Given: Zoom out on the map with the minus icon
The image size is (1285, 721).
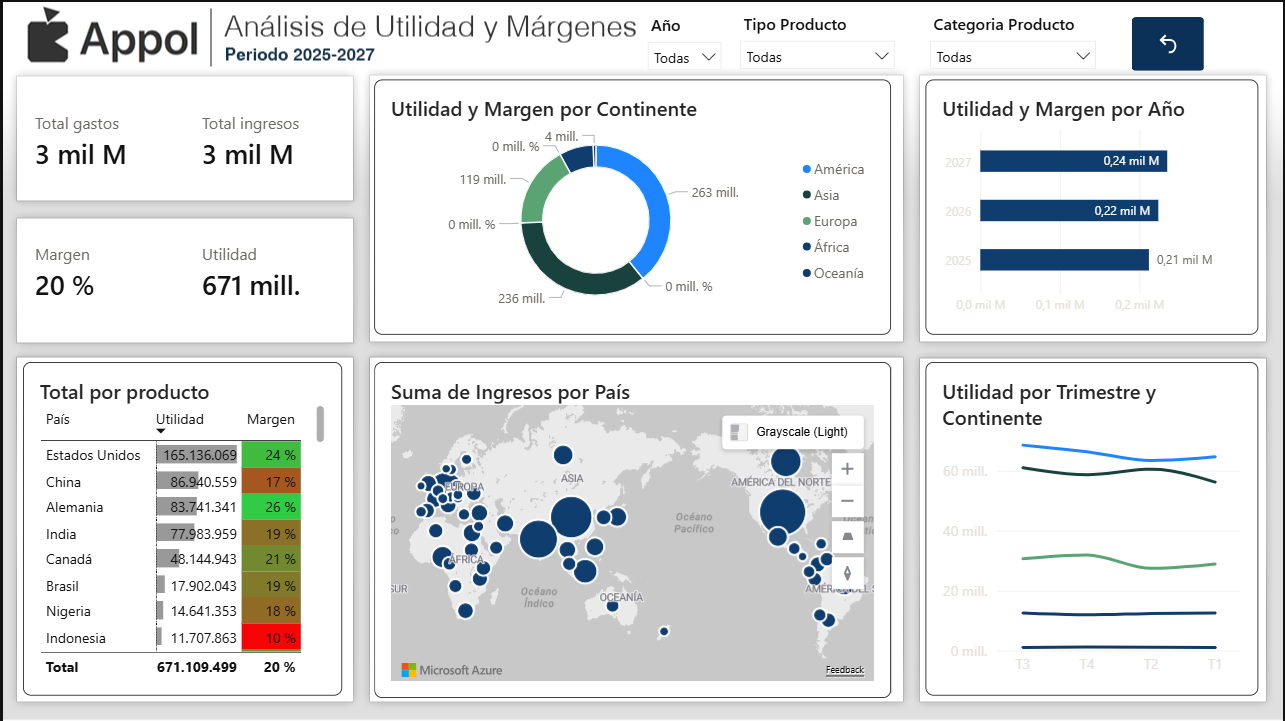Looking at the screenshot, I should (847, 501).
